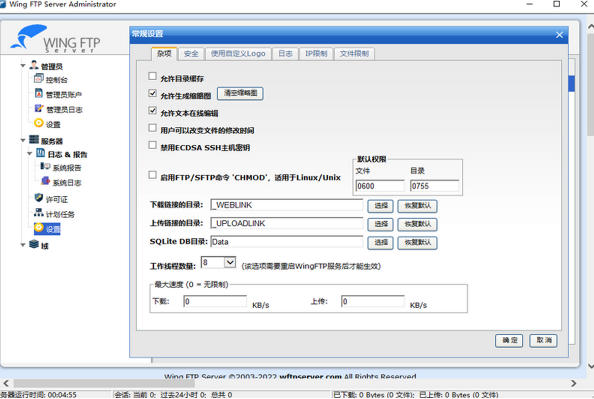
Task: Click status bar uptime text 00:04:55
Action: pos(62,395)
